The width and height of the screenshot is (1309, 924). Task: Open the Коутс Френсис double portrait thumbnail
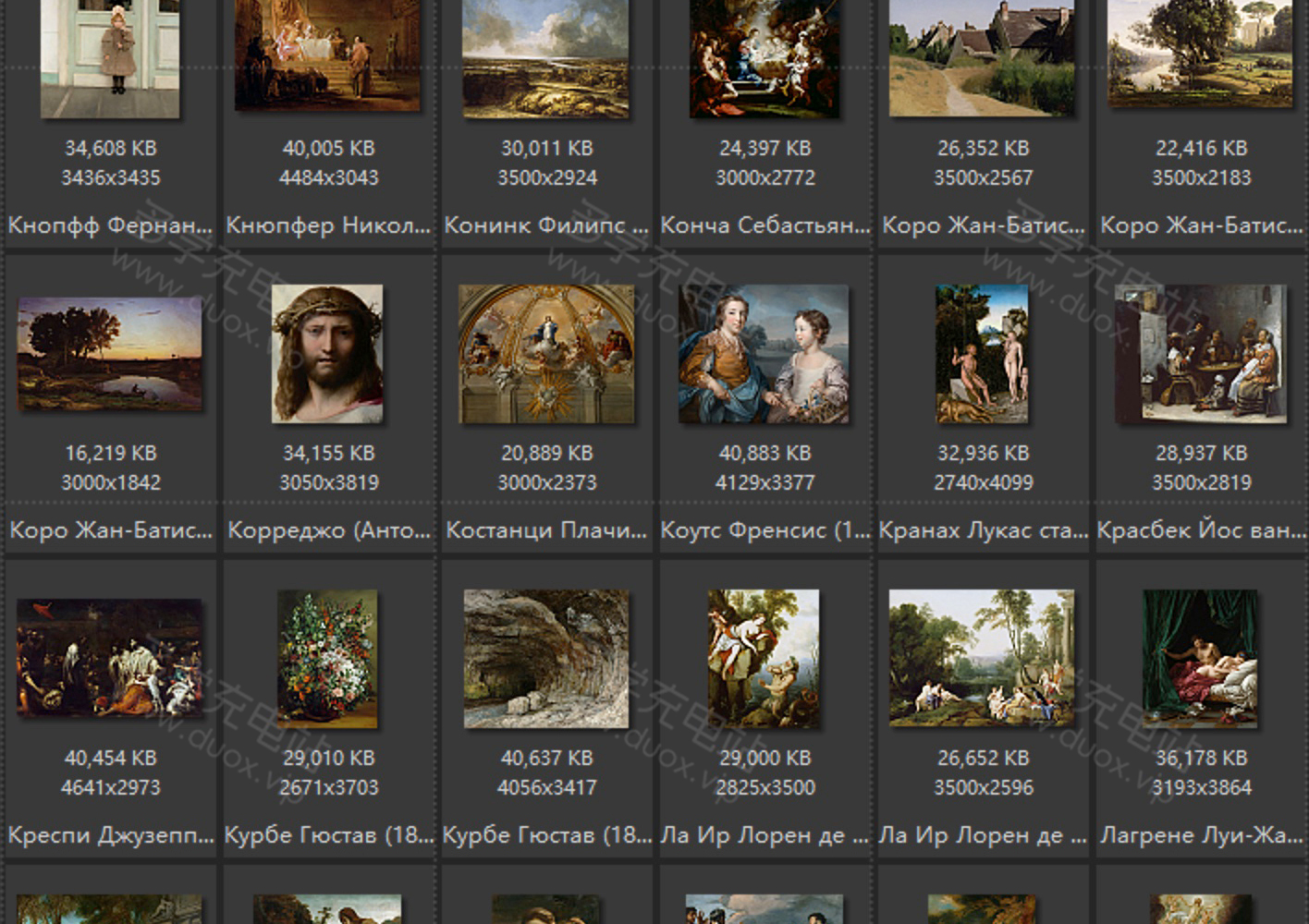(764, 354)
